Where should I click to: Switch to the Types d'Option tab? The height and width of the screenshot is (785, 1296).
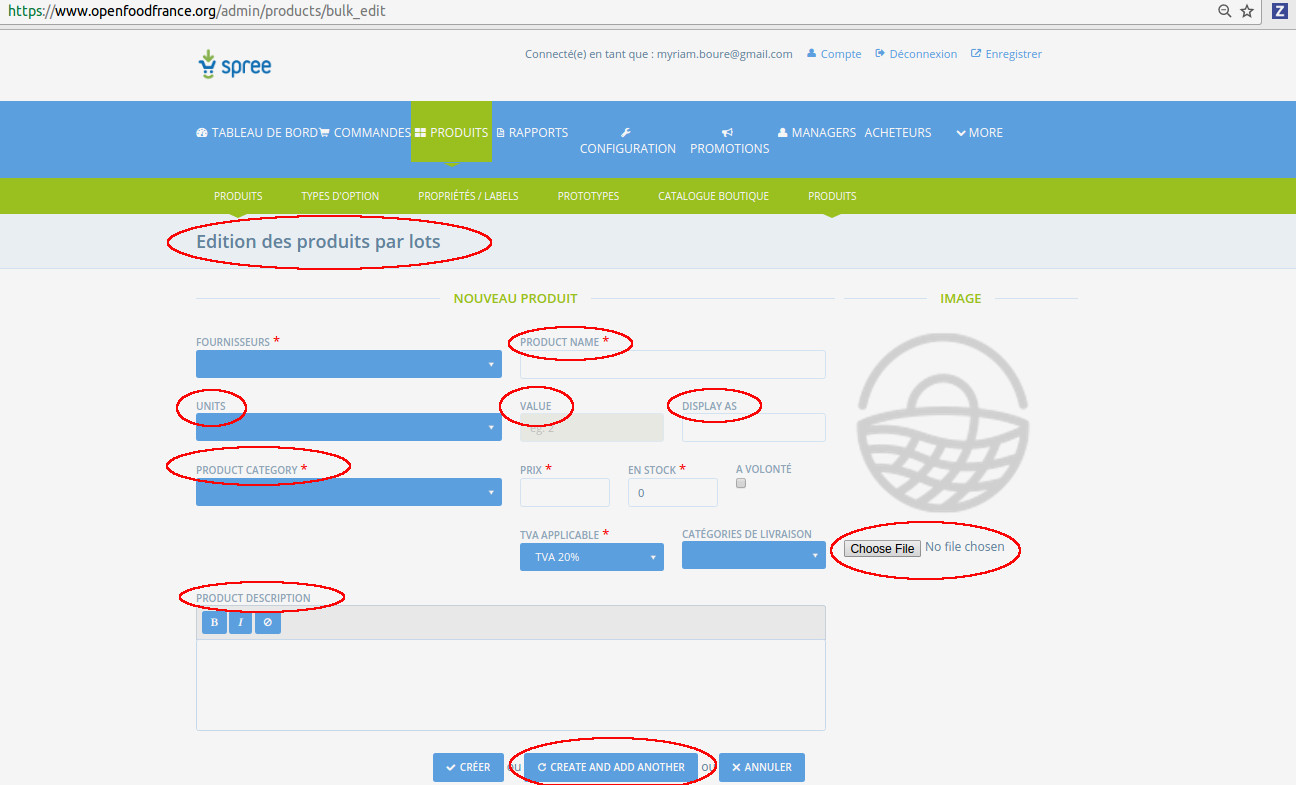pyautogui.click(x=339, y=195)
